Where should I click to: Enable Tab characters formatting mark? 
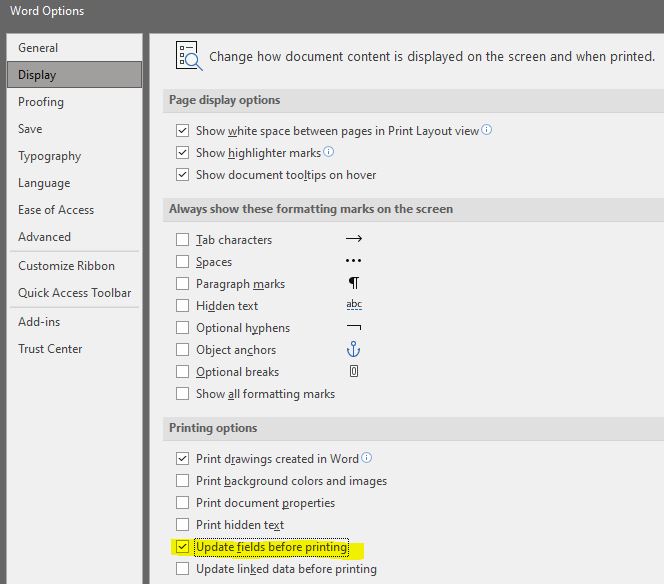[x=182, y=240]
